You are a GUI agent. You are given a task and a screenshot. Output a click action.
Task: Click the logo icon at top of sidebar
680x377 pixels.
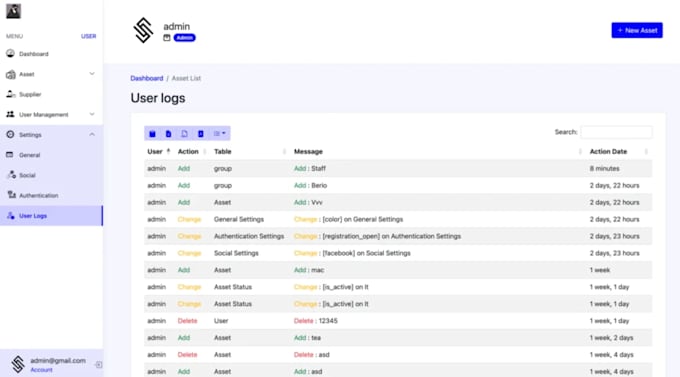(13, 11)
